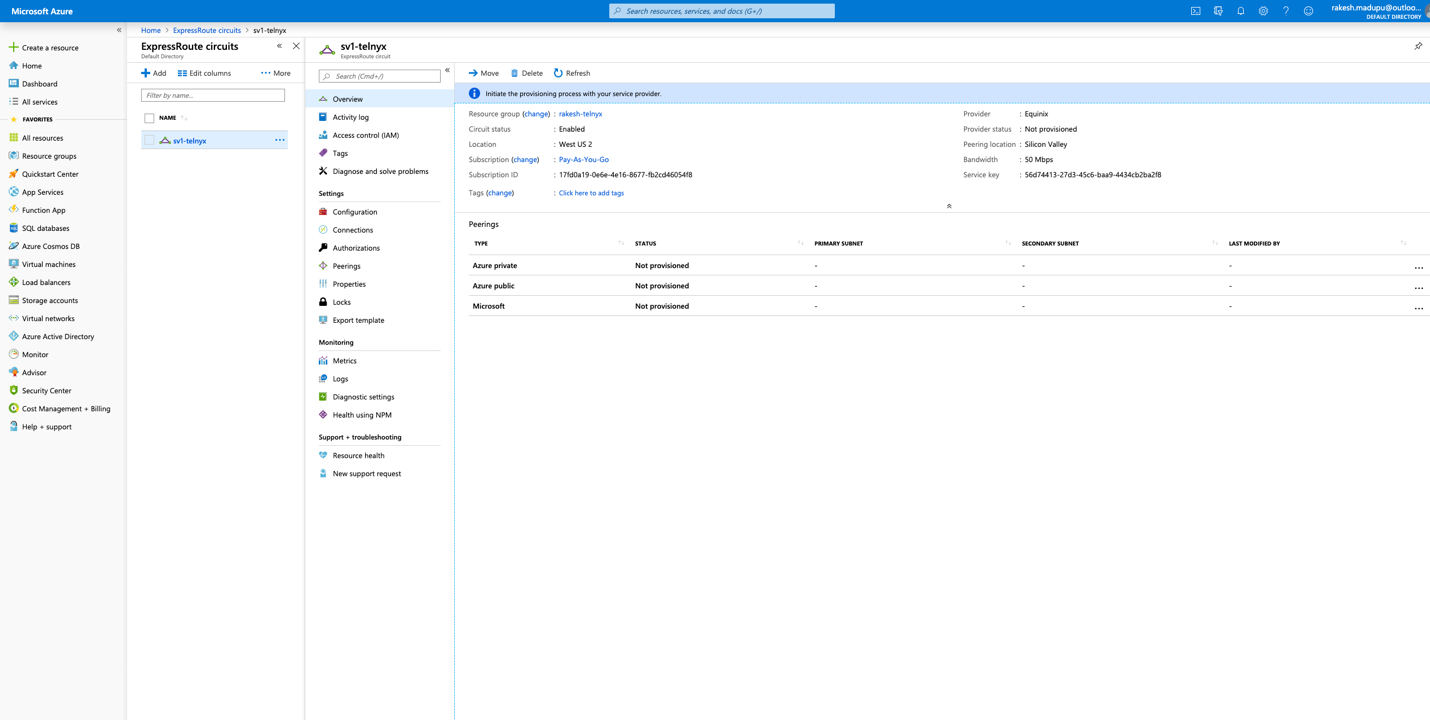
Task: Open Azure Cosmos DB in sidebar
Action: click(50, 246)
